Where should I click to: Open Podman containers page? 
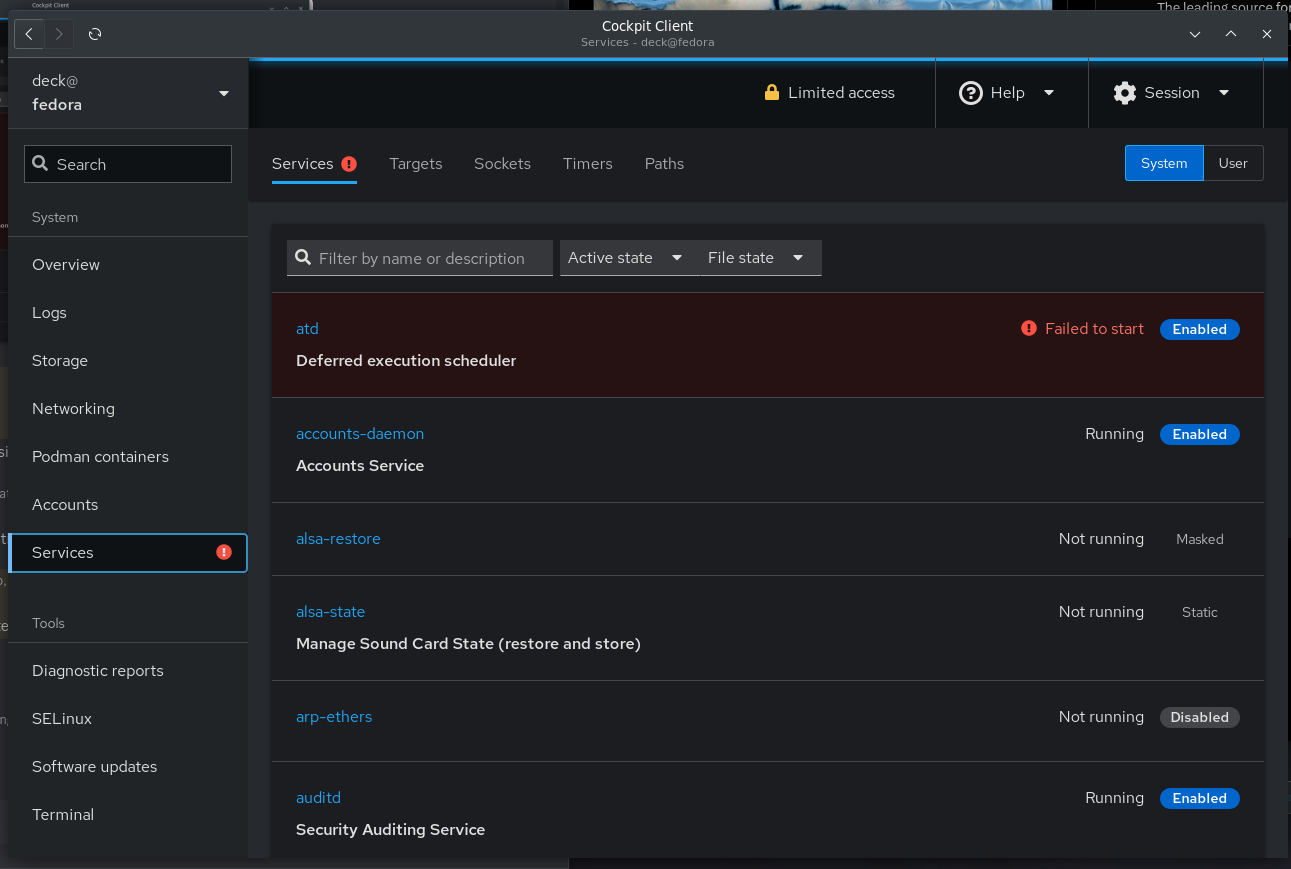click(128, 457)
